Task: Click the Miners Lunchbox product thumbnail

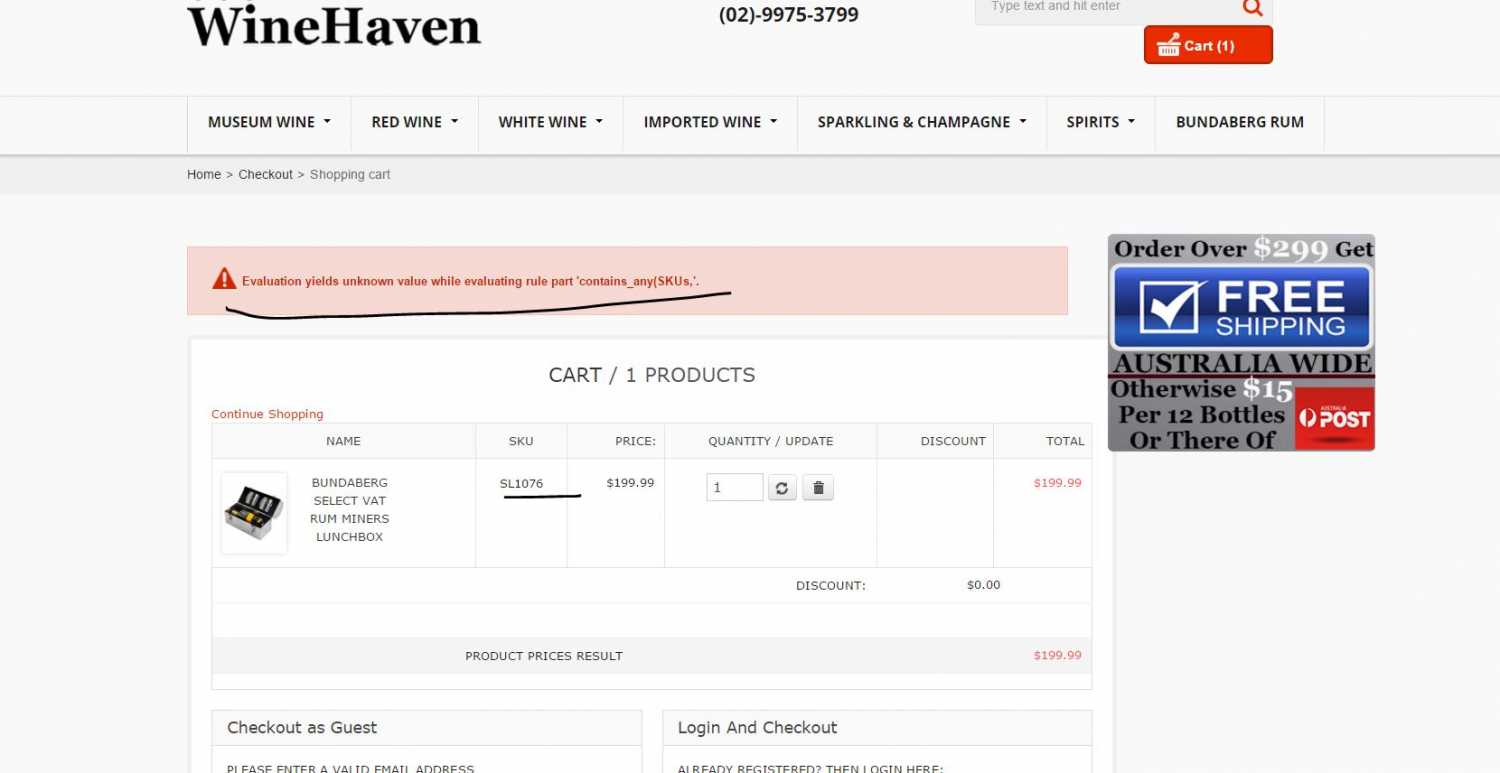Action: tap(254, 513)
